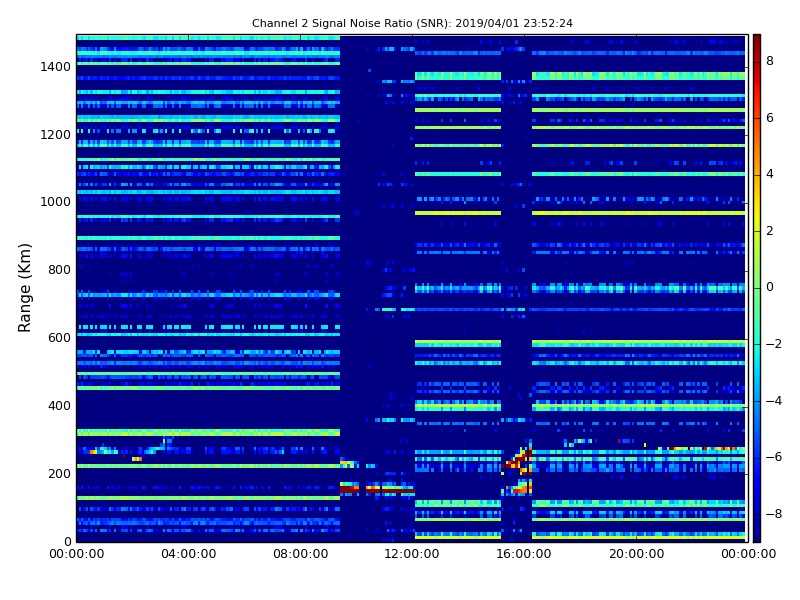
Task: Click the 1000 range tick label
Action: coord(56,202)
